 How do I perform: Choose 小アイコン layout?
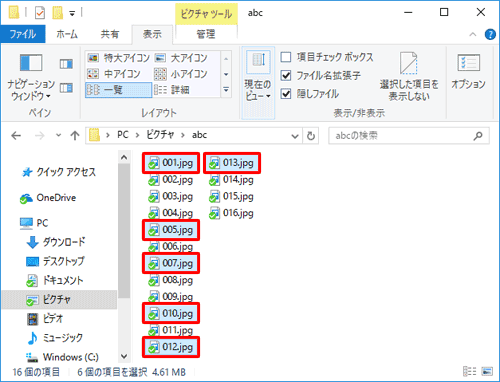[x=181, y=74]
